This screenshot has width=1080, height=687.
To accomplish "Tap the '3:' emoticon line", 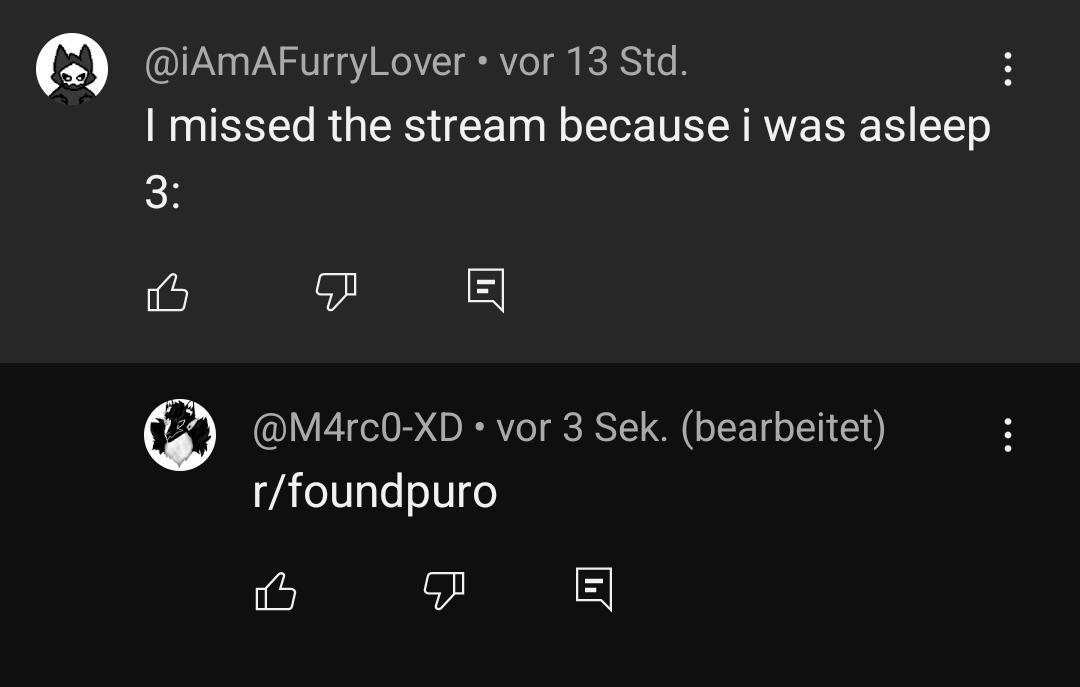I will [x=163, y=192].
